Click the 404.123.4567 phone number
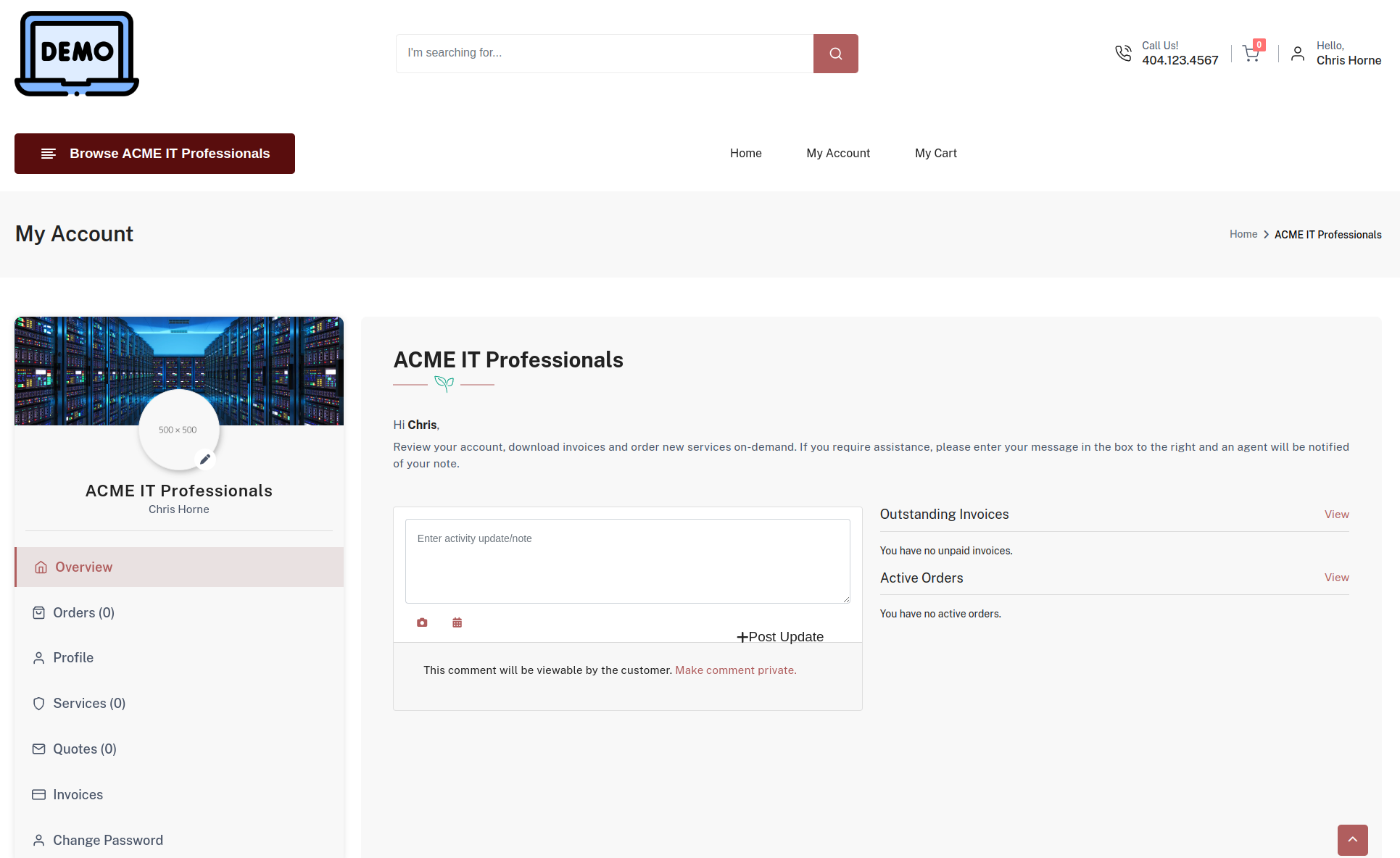 1180,61
